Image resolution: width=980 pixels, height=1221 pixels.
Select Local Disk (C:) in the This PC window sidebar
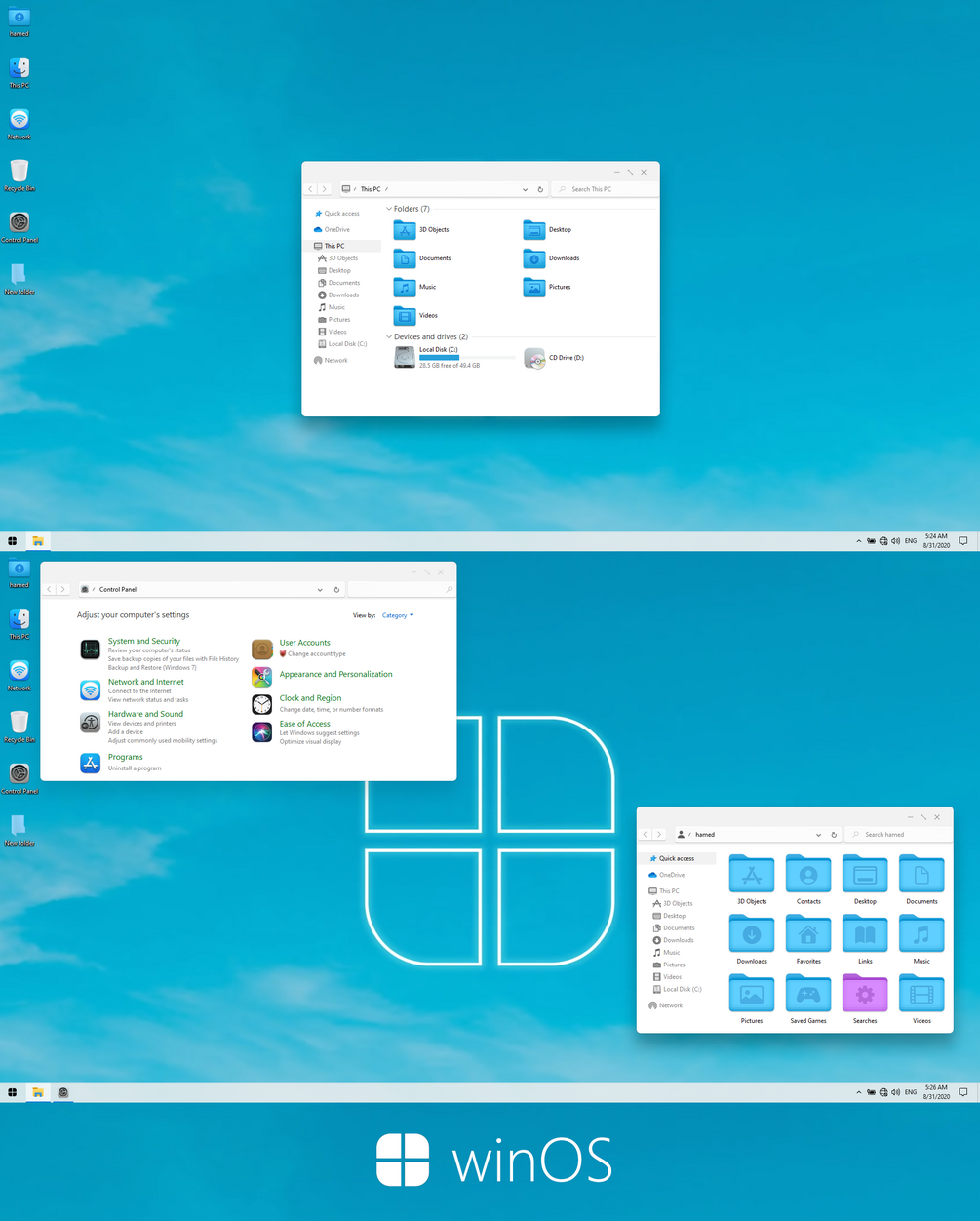coord(342,344)
